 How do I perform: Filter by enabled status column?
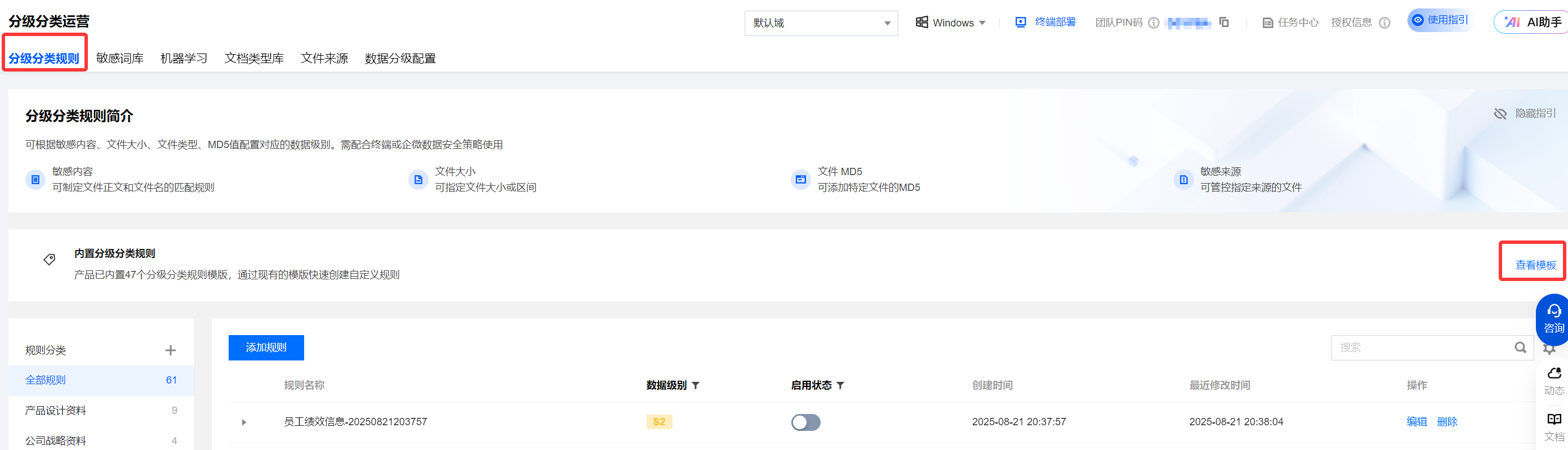point(841,385)
